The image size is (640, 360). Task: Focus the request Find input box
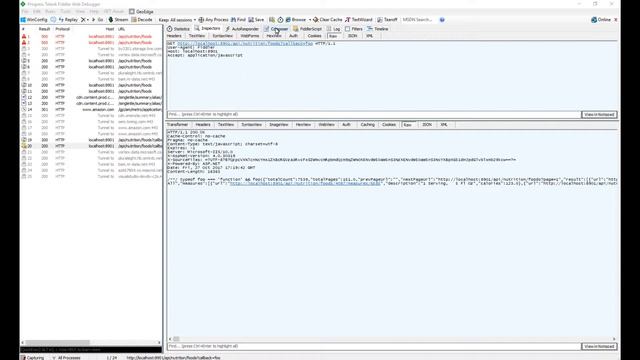coord(373,115)
